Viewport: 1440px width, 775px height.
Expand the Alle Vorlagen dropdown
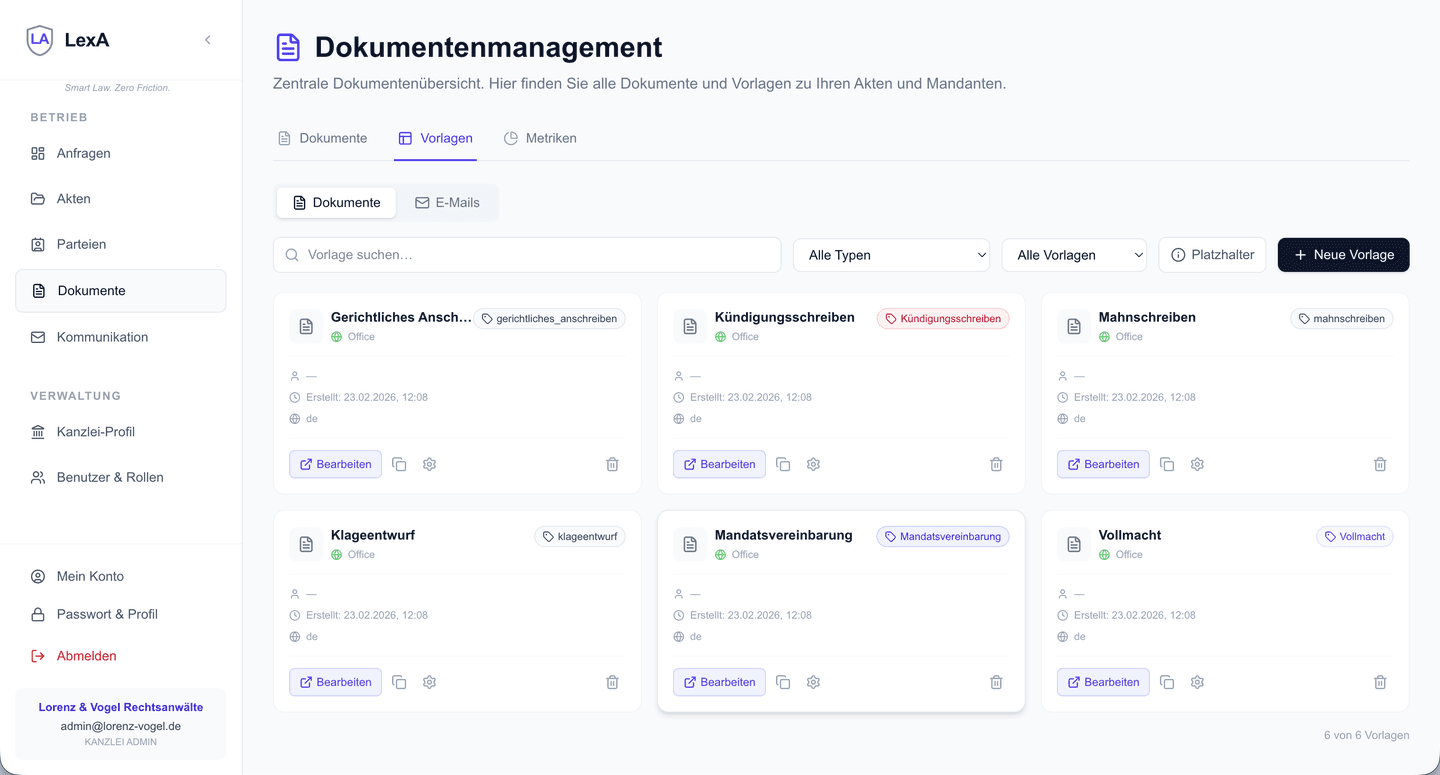[1074, 255]
